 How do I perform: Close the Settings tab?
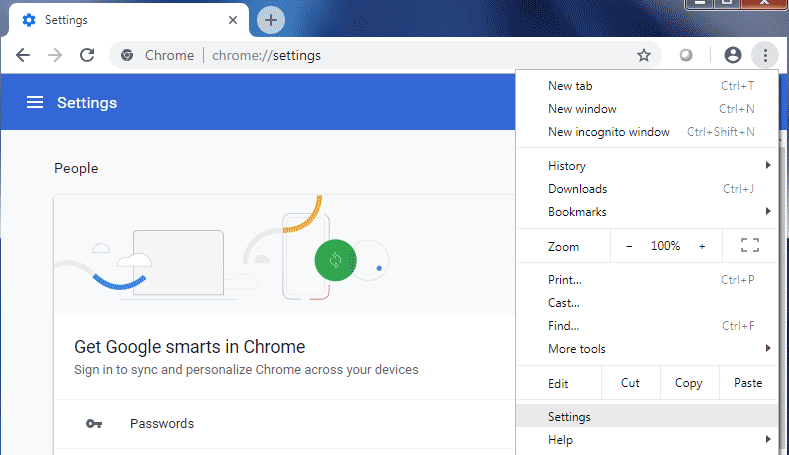click(x=232, y=20)
